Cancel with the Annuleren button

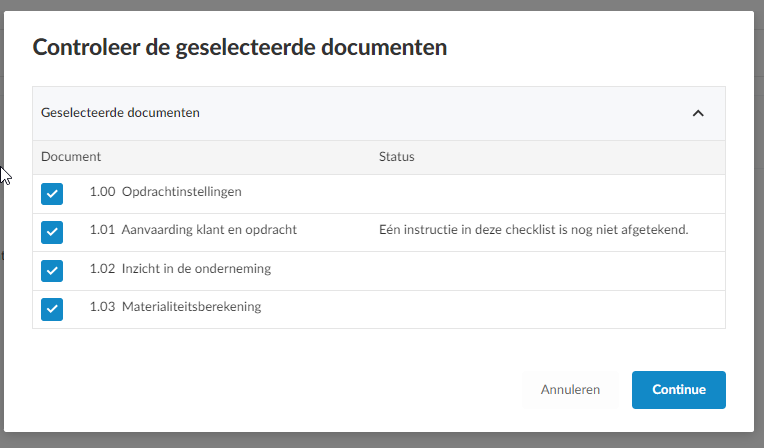pos(570,390)
